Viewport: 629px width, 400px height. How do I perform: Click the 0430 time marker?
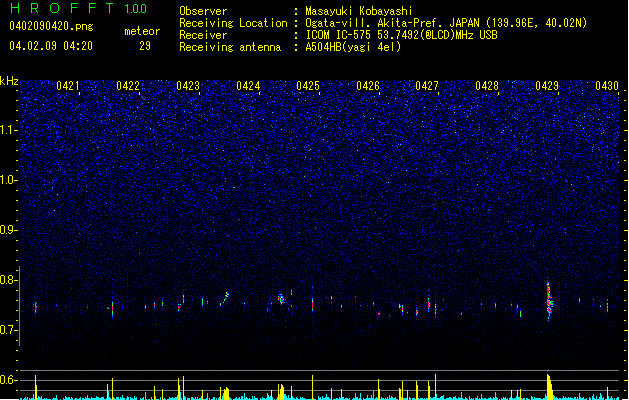(x=607, y=86)
